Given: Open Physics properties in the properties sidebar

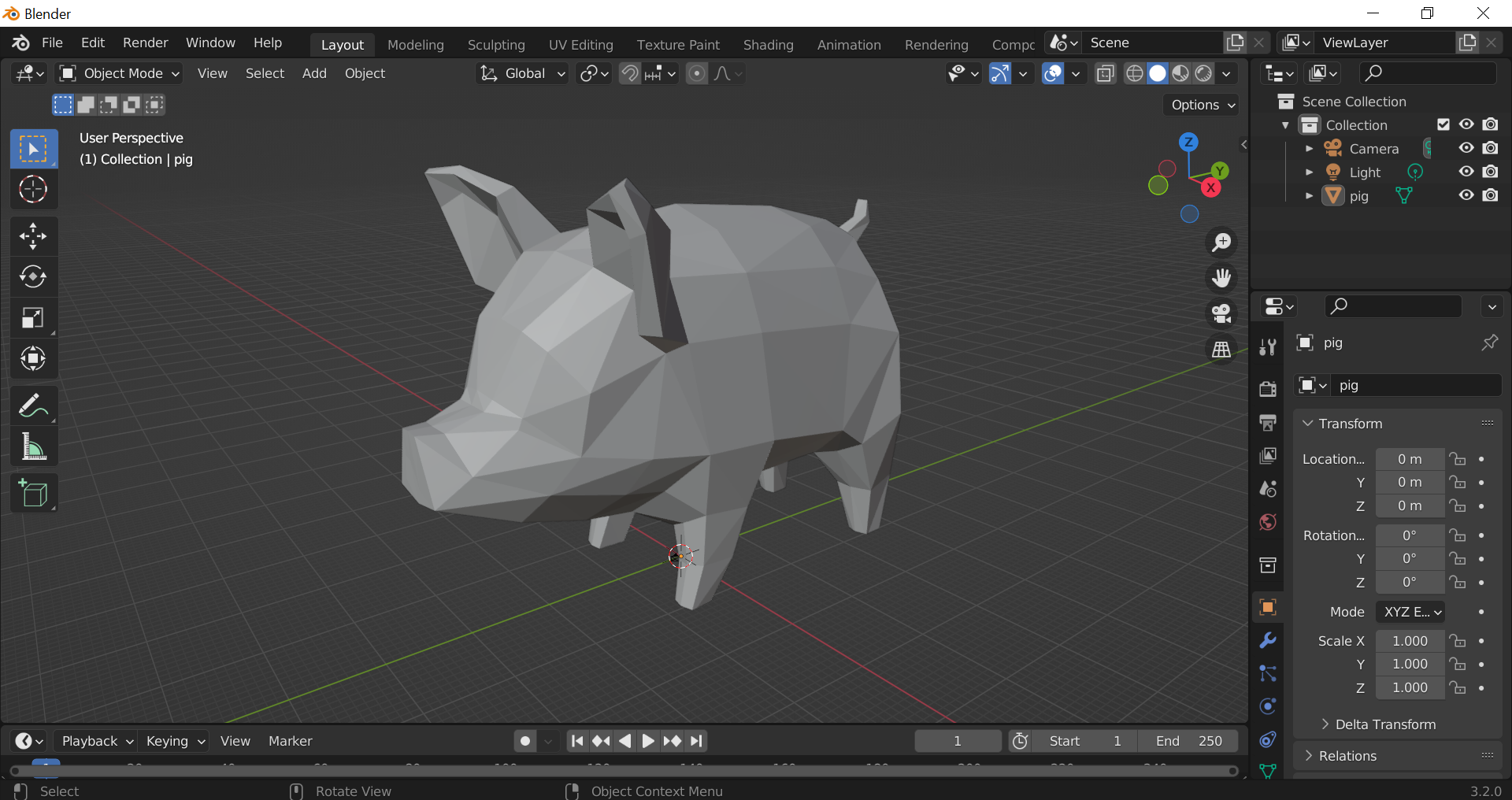Looking at the screenshot, I should (x=1267, y=706).
